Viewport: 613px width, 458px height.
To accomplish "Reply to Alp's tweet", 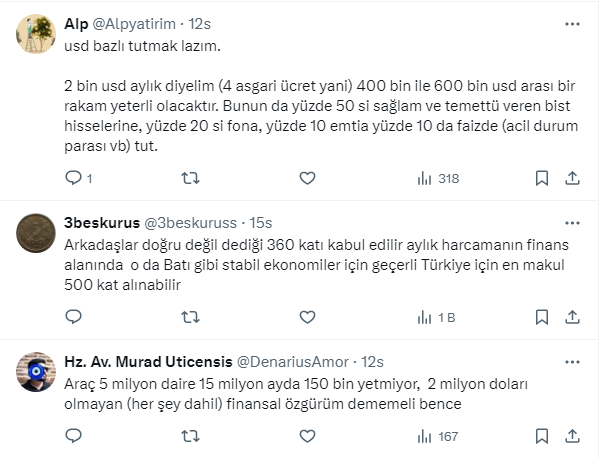I will (x=73, y=178).
